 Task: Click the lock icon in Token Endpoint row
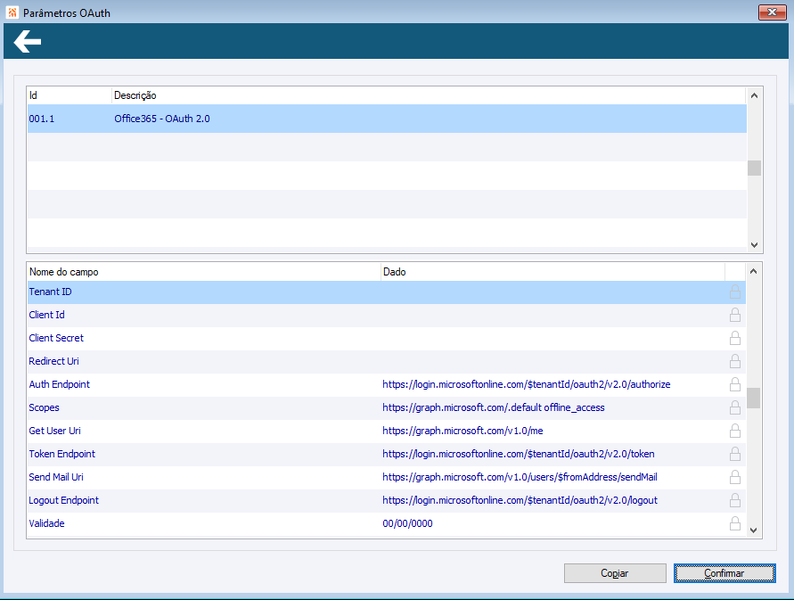(x=735, y=454)
